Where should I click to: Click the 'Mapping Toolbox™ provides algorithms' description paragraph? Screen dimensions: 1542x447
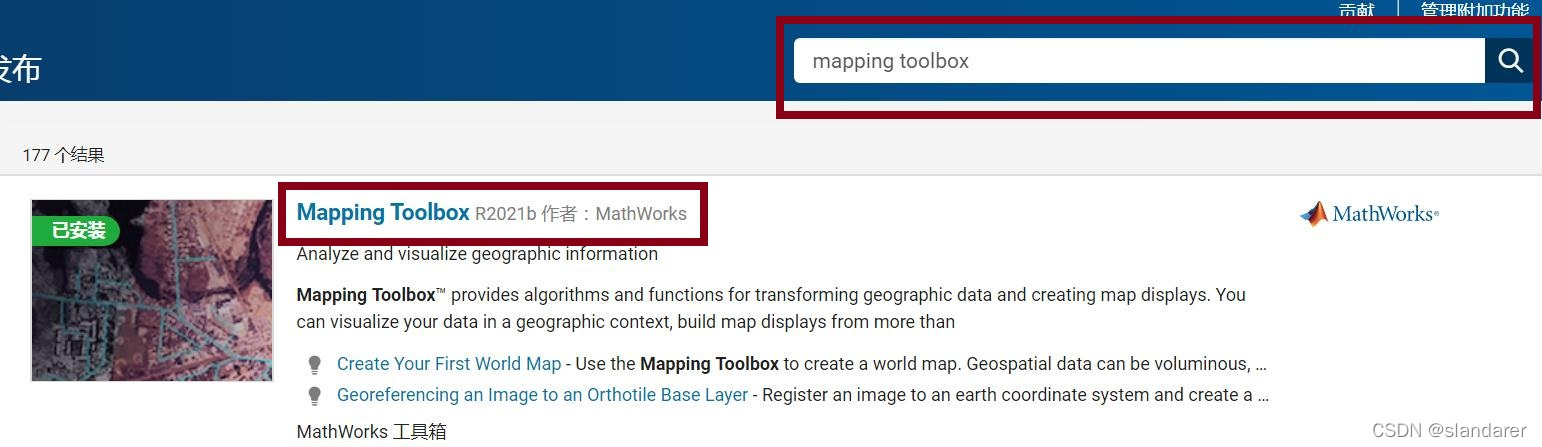click(771, 308)
